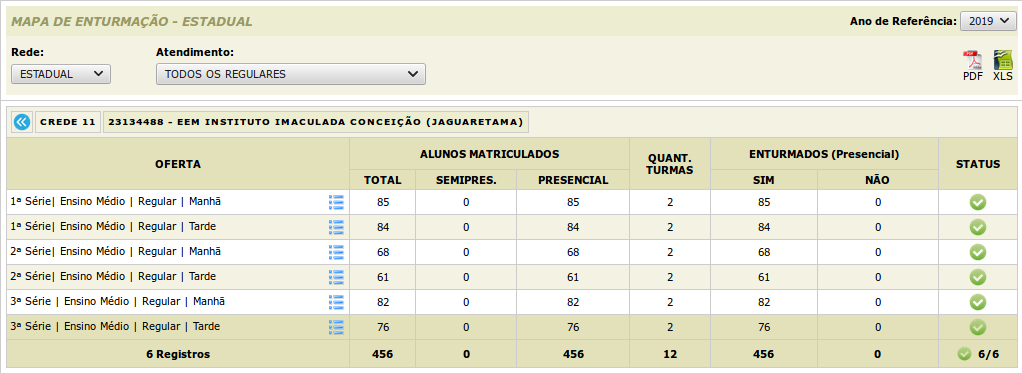This screenshot has height=373, width=1022.
Task: Click the ALUNOS MATRICULADOS header
Action: (x=489, y=154)
